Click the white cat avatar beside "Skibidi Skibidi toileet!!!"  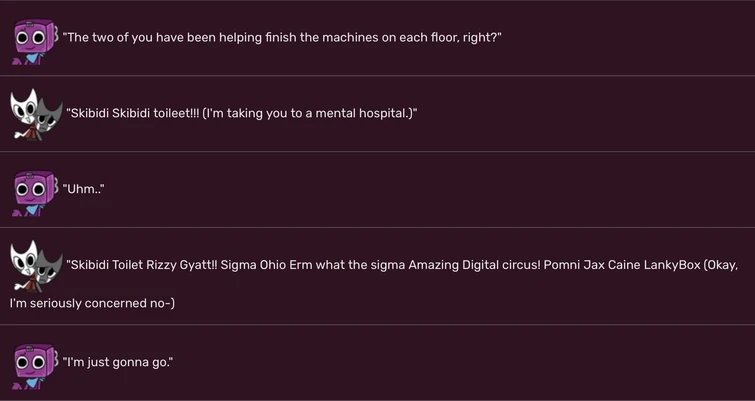point(35,114)
